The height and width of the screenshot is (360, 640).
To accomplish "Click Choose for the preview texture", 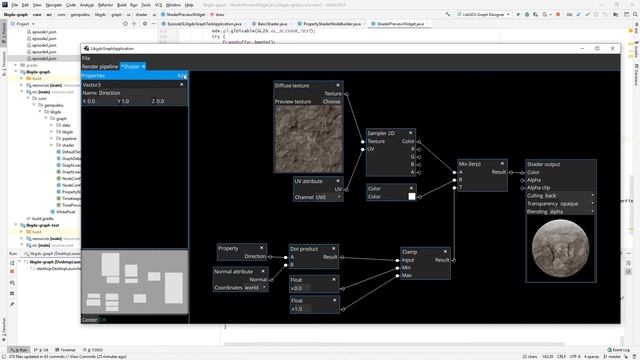I will pyautogui.click(x=332, y=102).
